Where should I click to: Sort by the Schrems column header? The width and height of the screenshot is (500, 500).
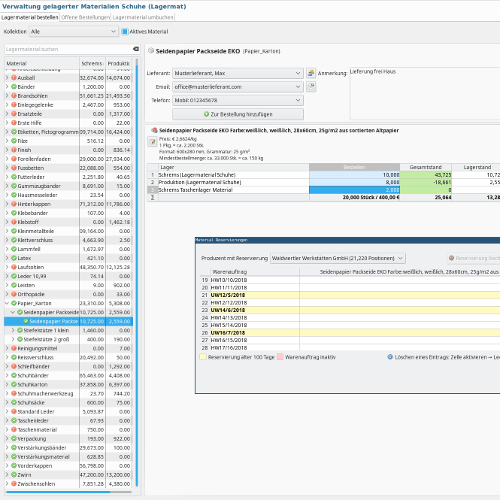pos(92,63)
